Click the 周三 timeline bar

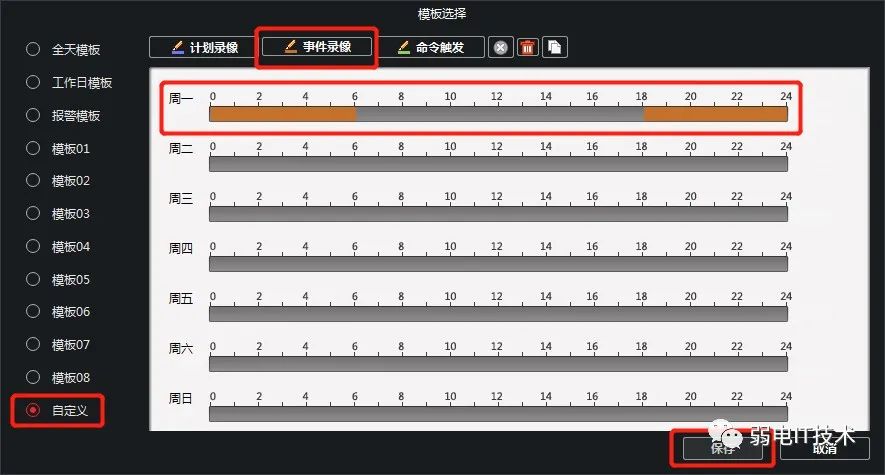[x=498, y=214]
